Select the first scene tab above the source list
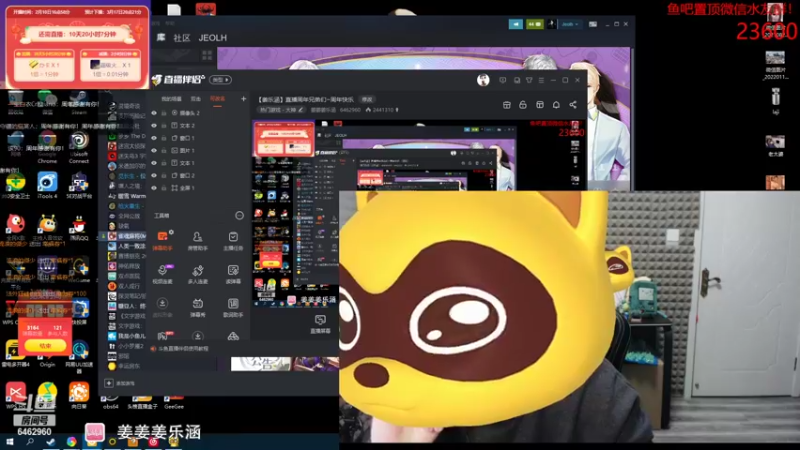 tap(171, 99)
